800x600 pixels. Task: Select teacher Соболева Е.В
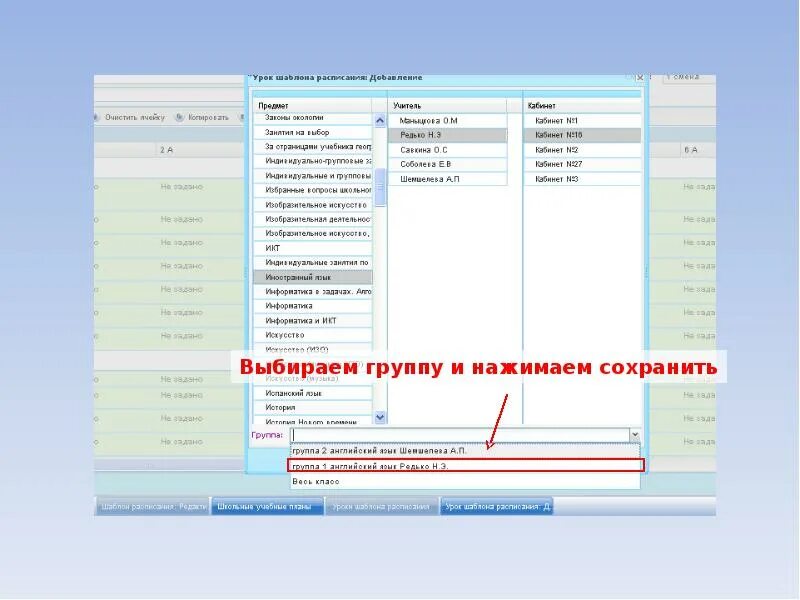[x=447, y=164]
